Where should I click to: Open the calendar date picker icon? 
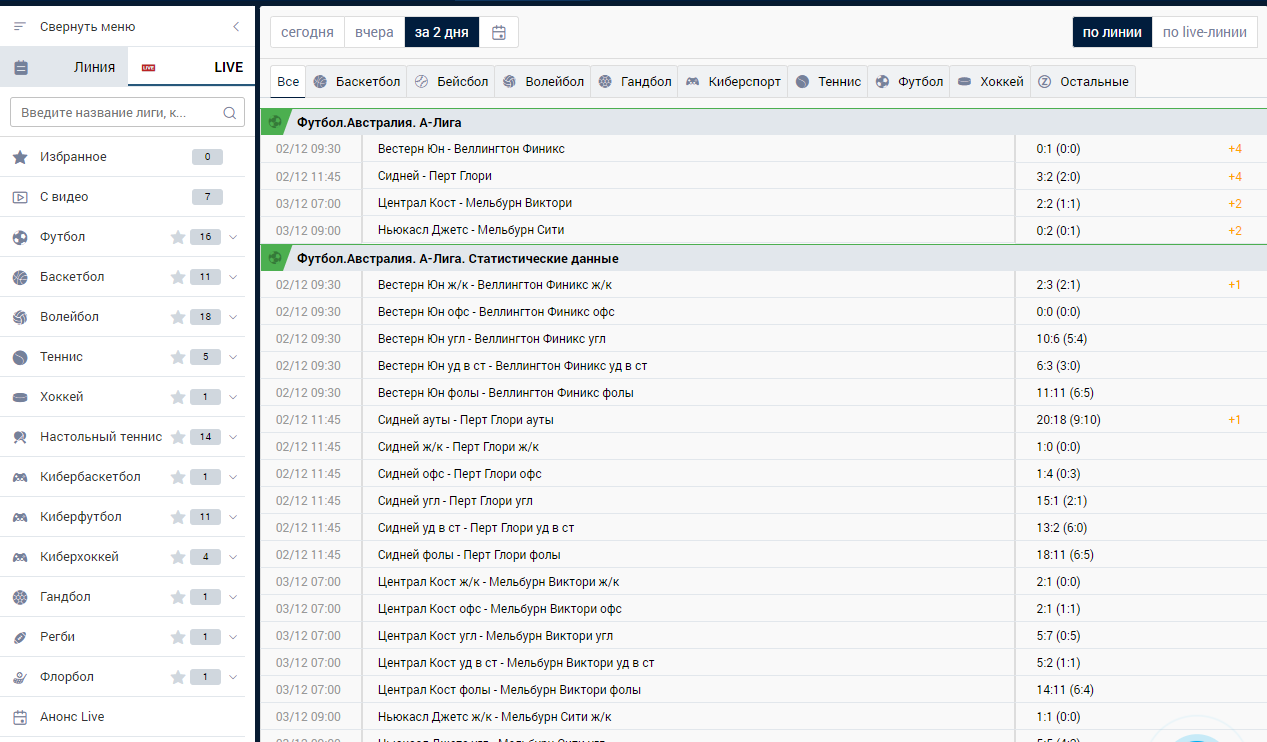coord(499,32)
